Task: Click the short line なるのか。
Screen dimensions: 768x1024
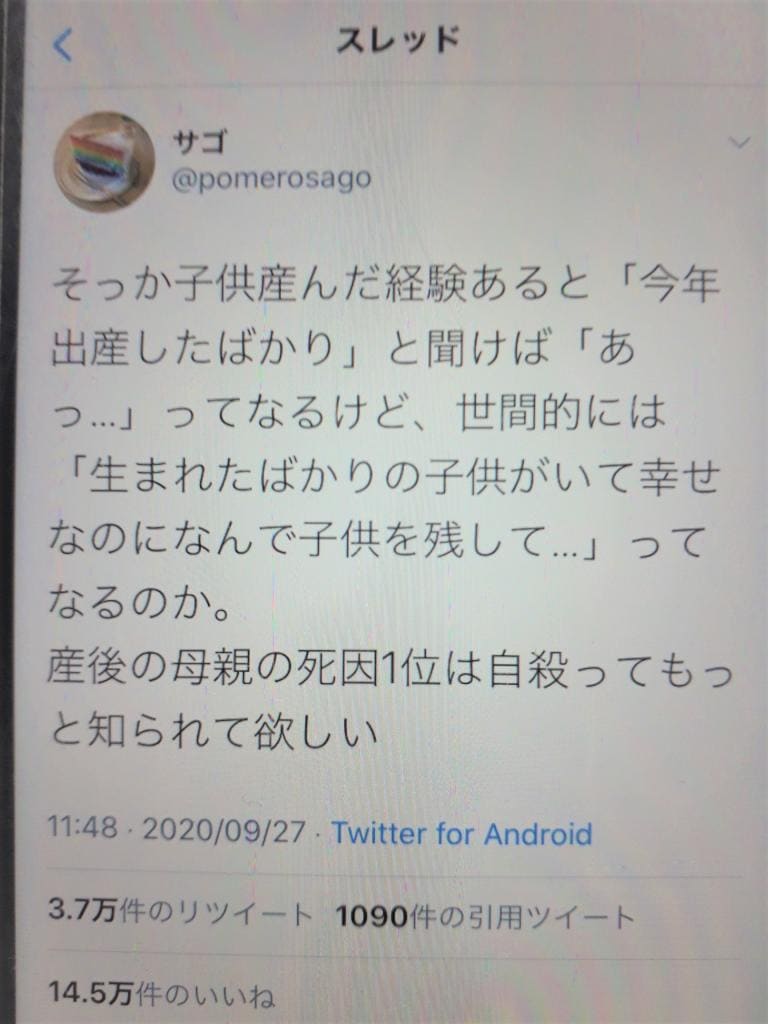Action: click(140, 602)
